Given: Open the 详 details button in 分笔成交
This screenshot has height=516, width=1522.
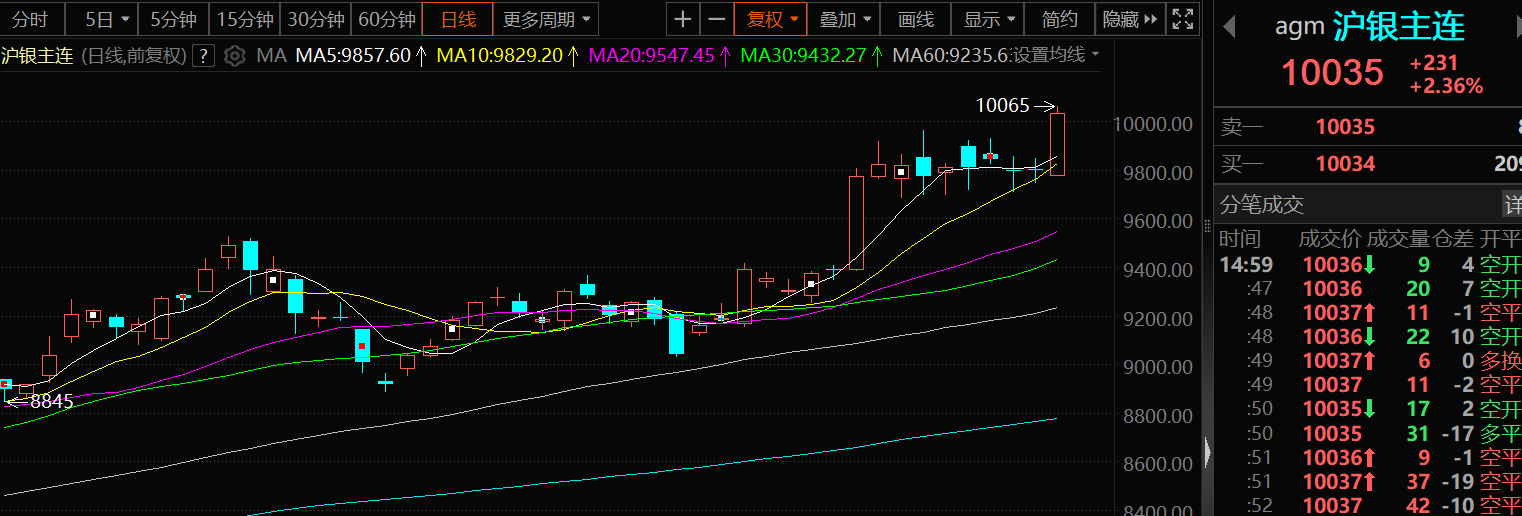Looking at the screenshot, I should pyautogui.click(x=1512, y=205).
